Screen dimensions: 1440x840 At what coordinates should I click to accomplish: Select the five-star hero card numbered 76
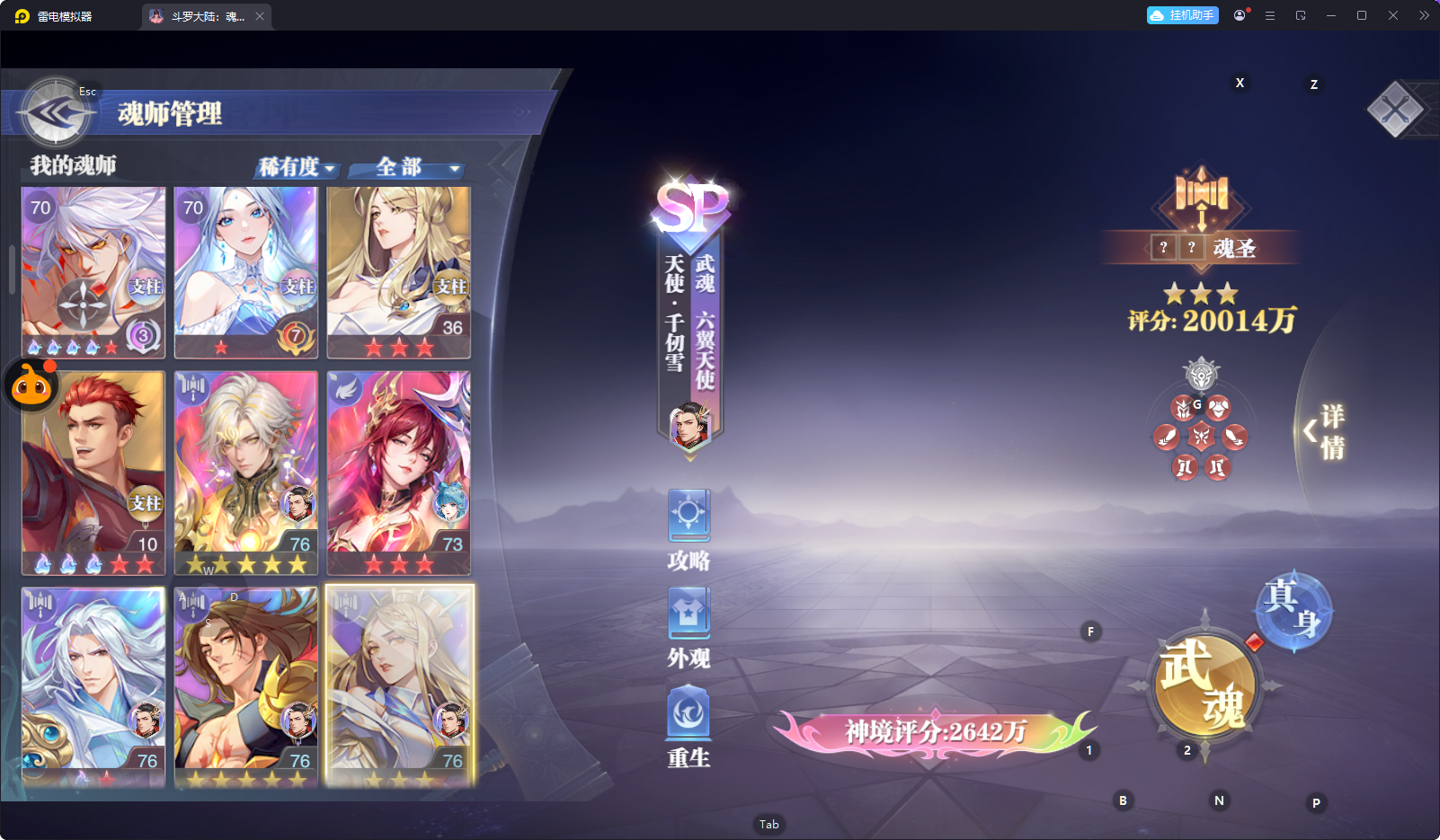tap(246, 473)
